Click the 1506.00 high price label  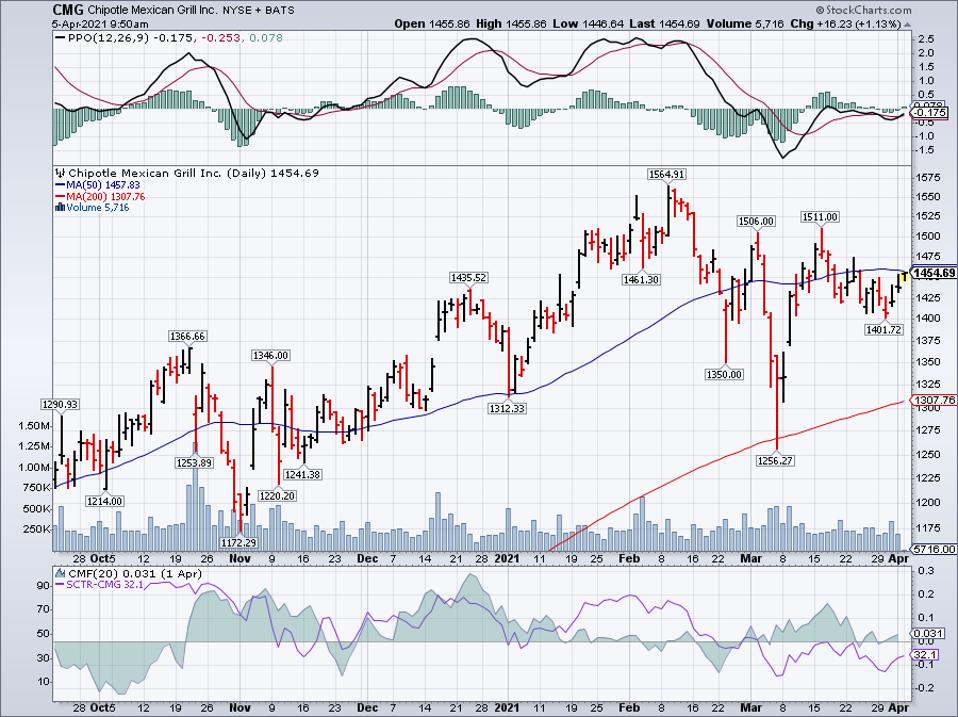coord(756,221)
